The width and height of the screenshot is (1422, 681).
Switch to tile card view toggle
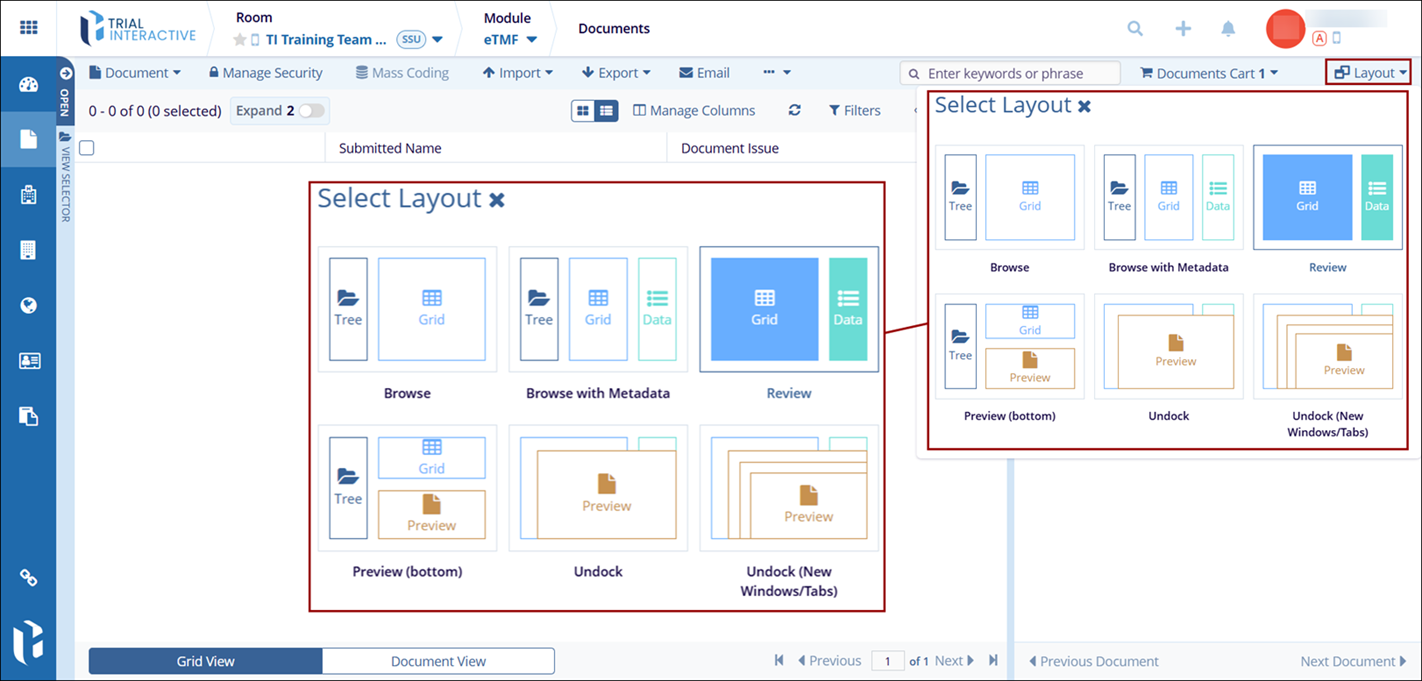pos(583,111)
